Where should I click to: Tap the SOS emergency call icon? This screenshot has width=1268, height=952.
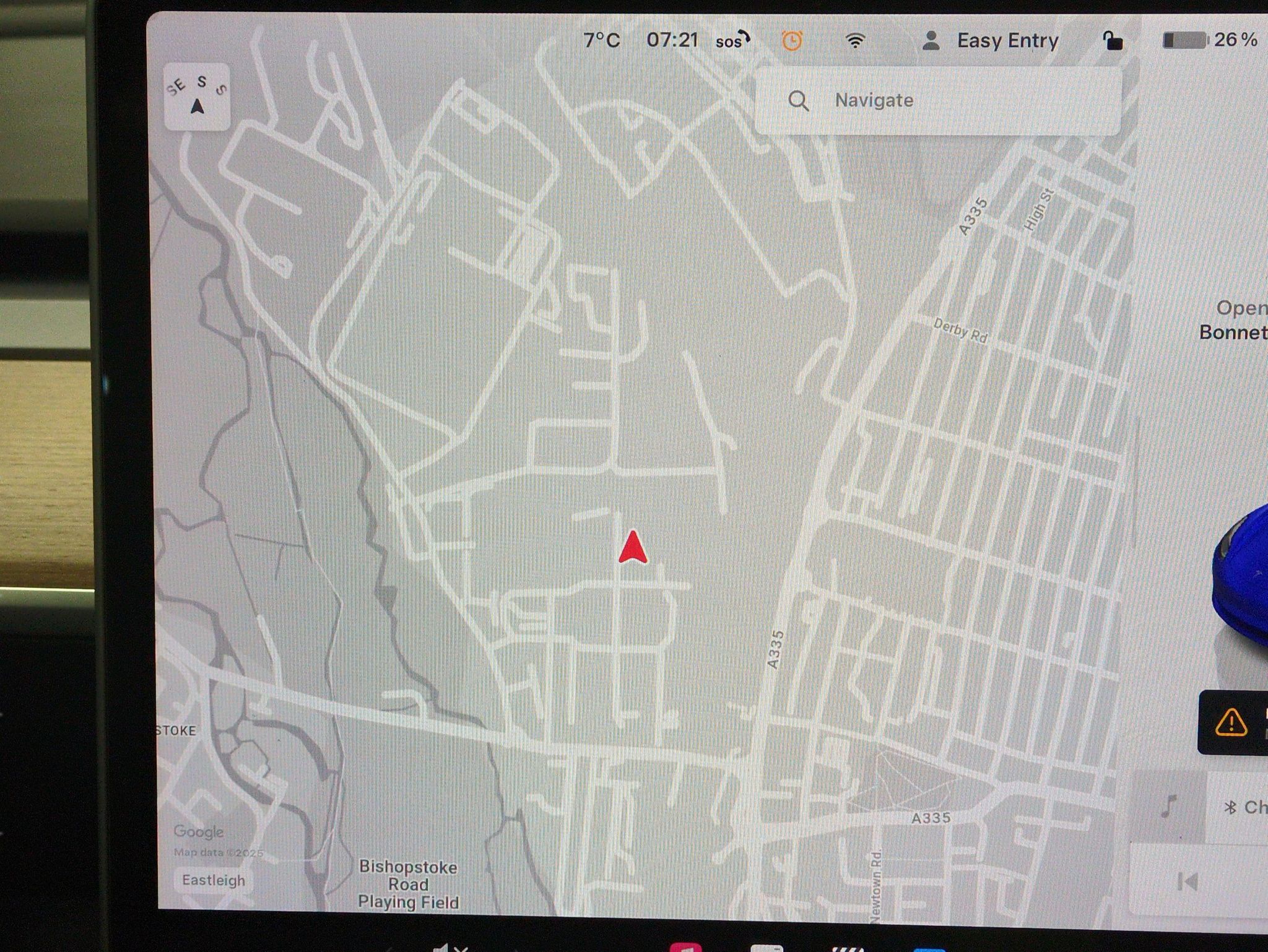point(733,40)
